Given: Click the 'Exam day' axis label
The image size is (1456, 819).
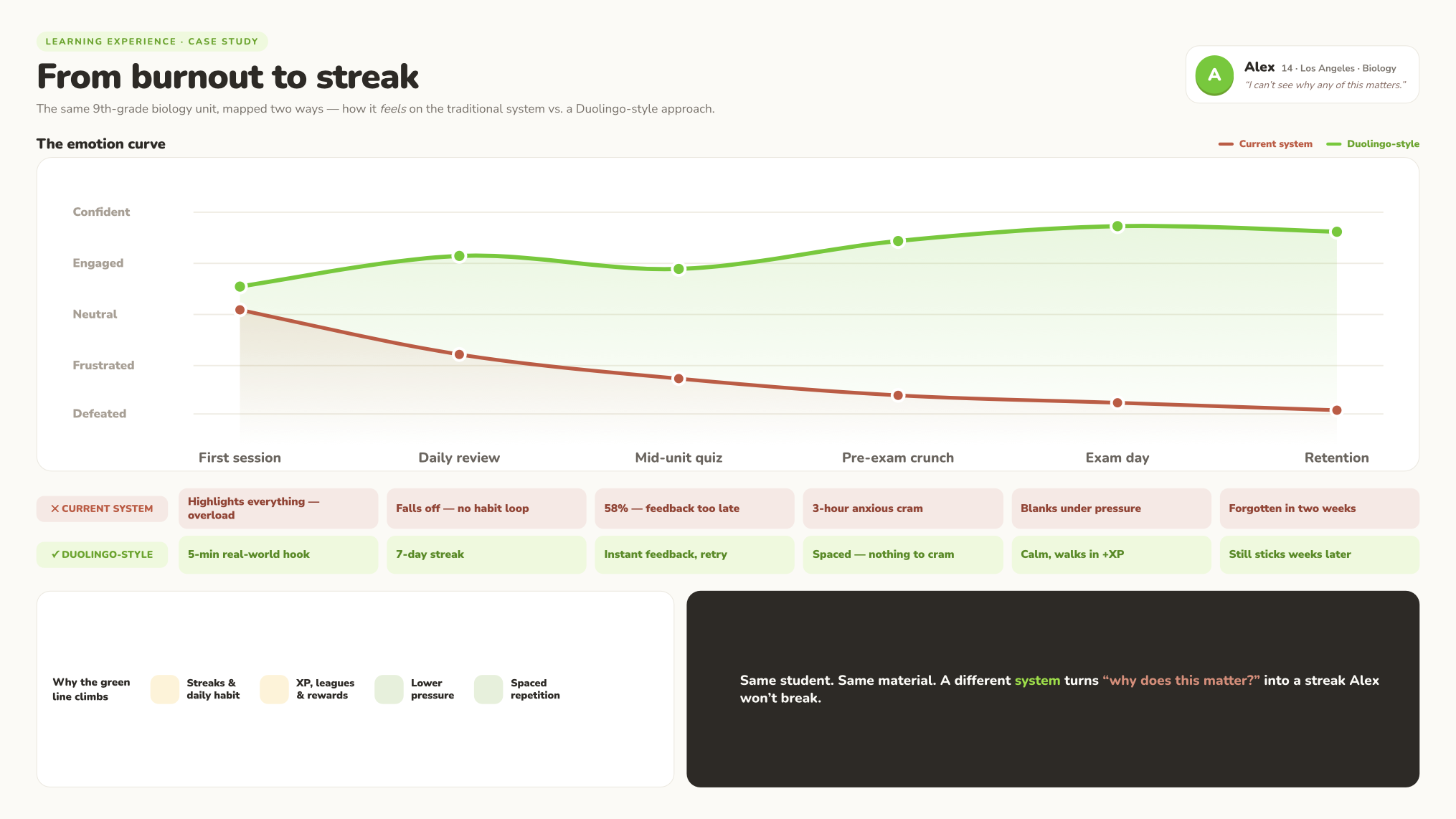Looking at the screenshot, I should pyautogui.click(x=1117, y=458).
